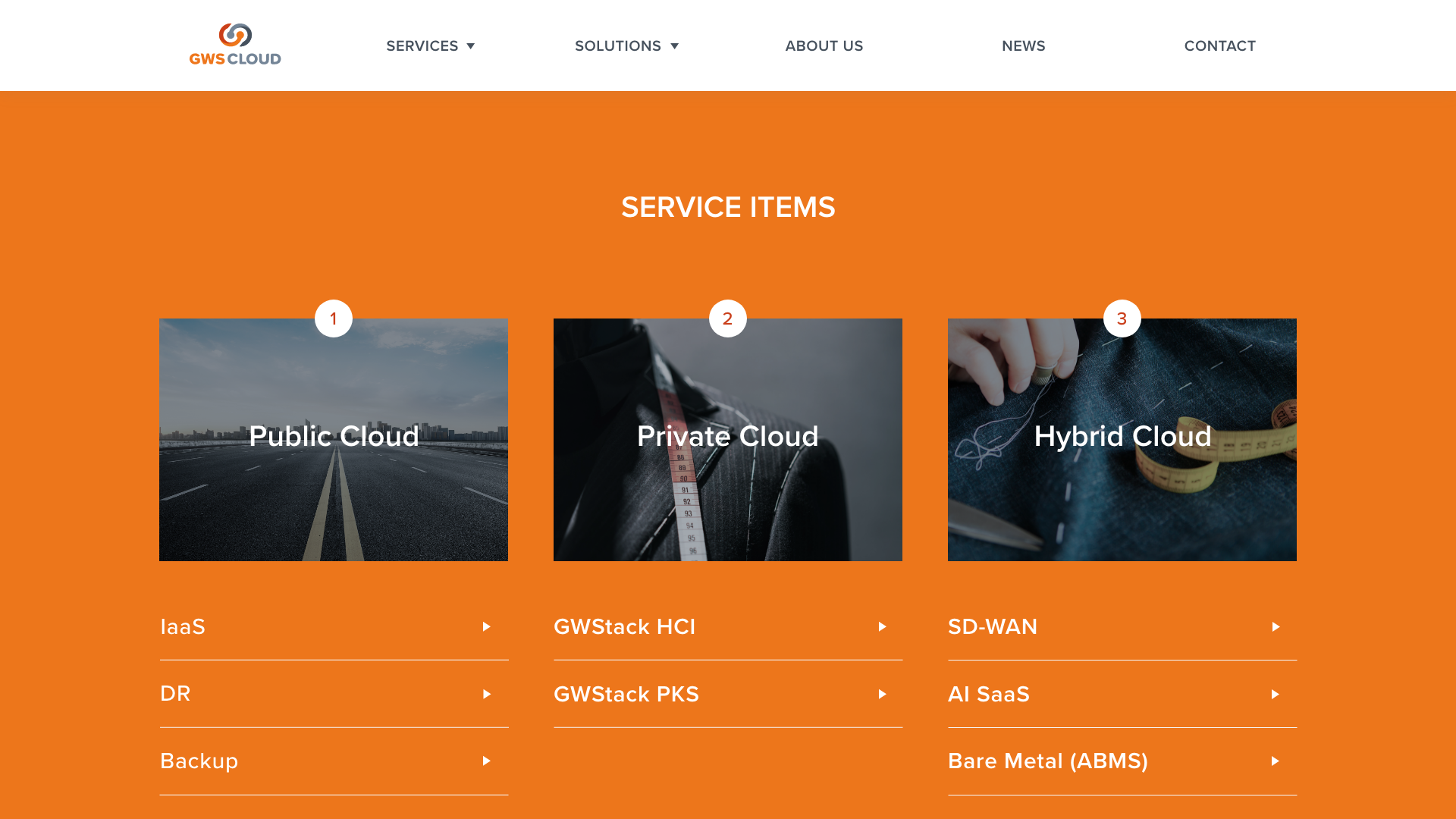Expand the Services dropdown arrow
The height and width of the screenshot is (819, 1456).
(471, 46)
